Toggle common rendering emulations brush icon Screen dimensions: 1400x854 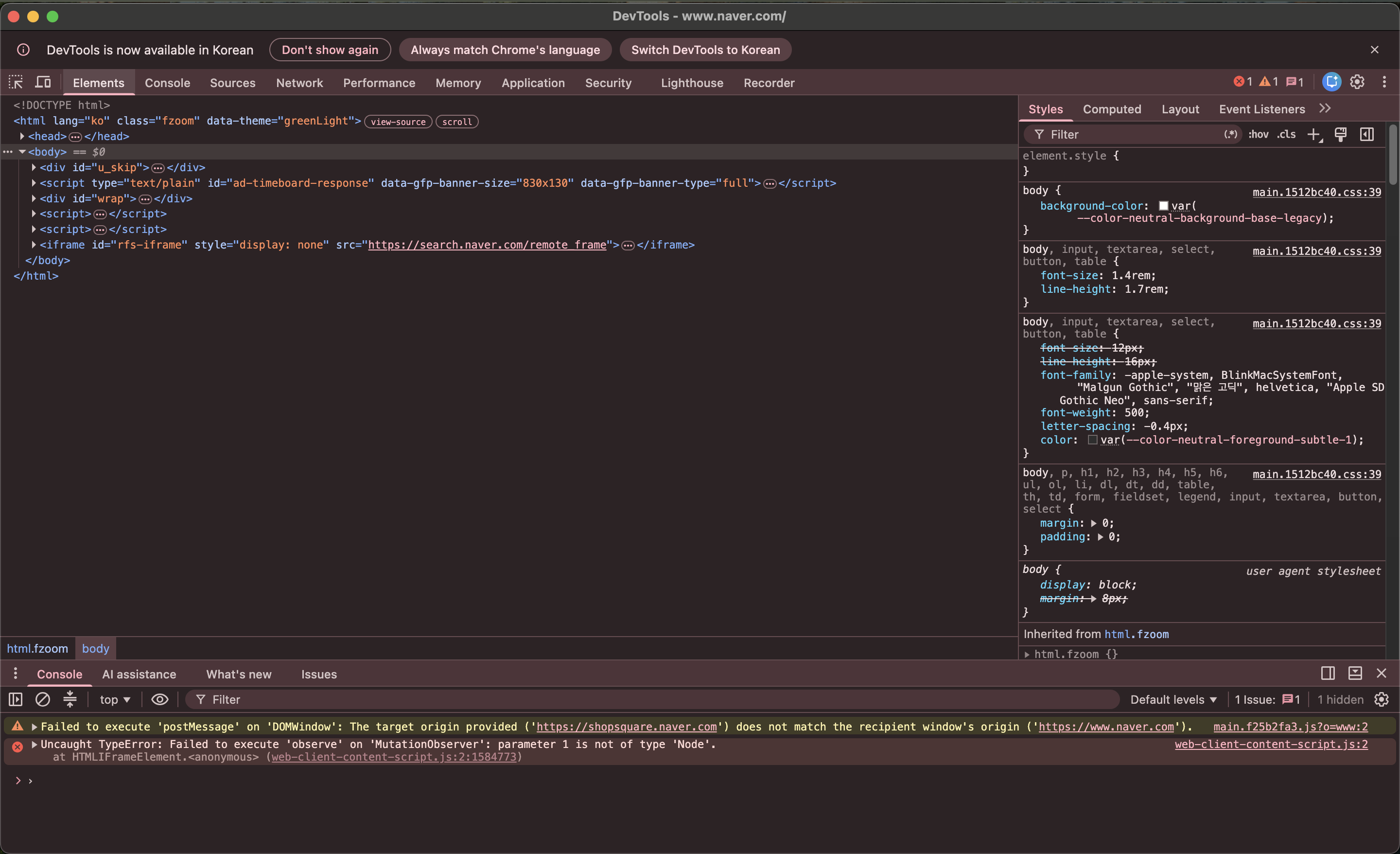click(1340, 135)
